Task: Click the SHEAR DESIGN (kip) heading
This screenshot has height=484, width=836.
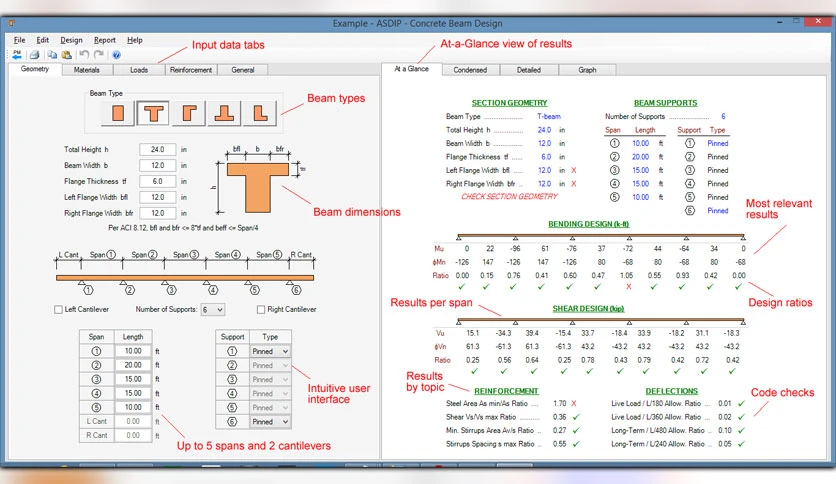Action: [588, 309]
